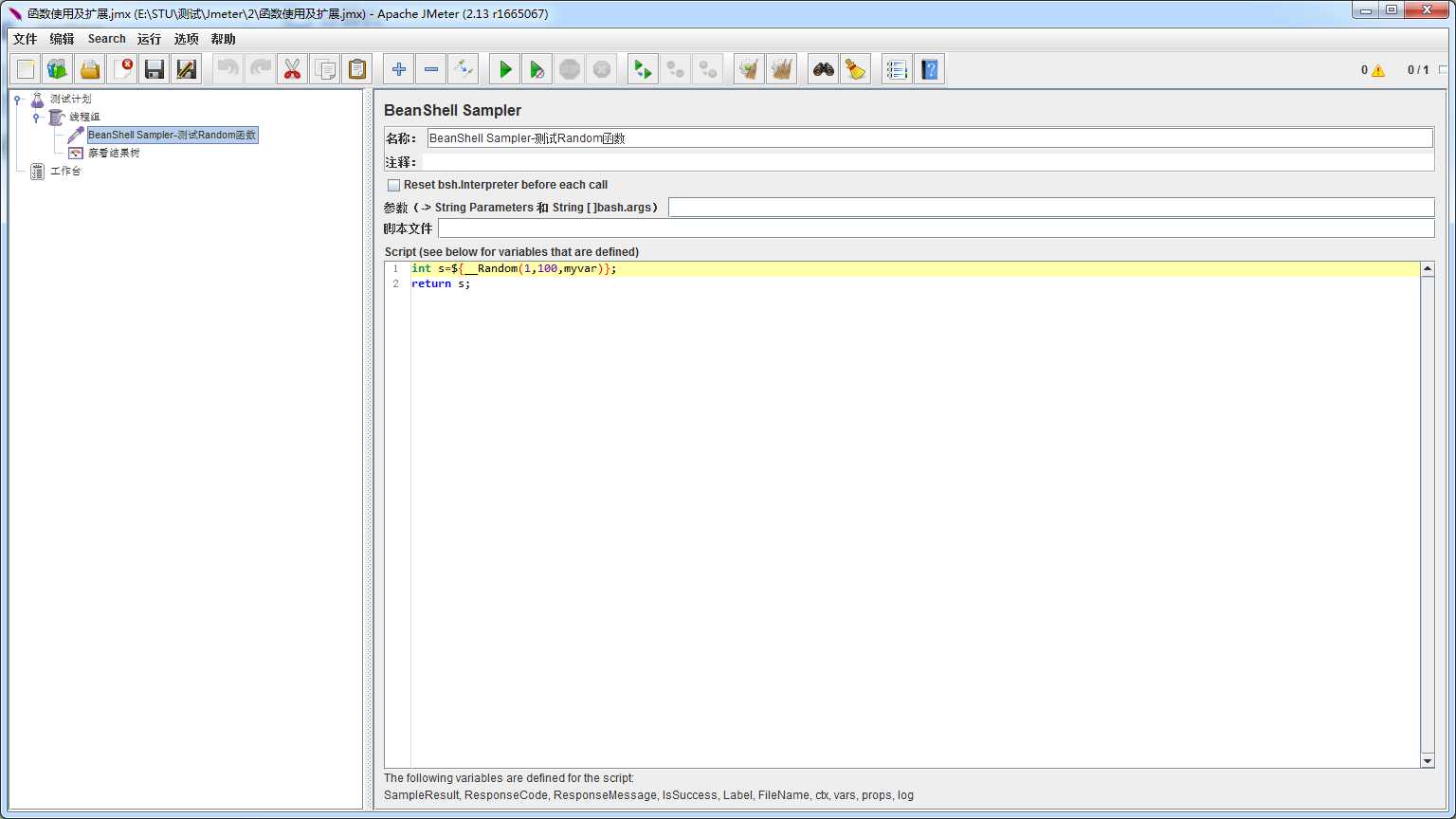Image resolution: width=1456 pixels, height=819 pixels.
Task: Open the Search menu
Action: [x=106, y=39]
